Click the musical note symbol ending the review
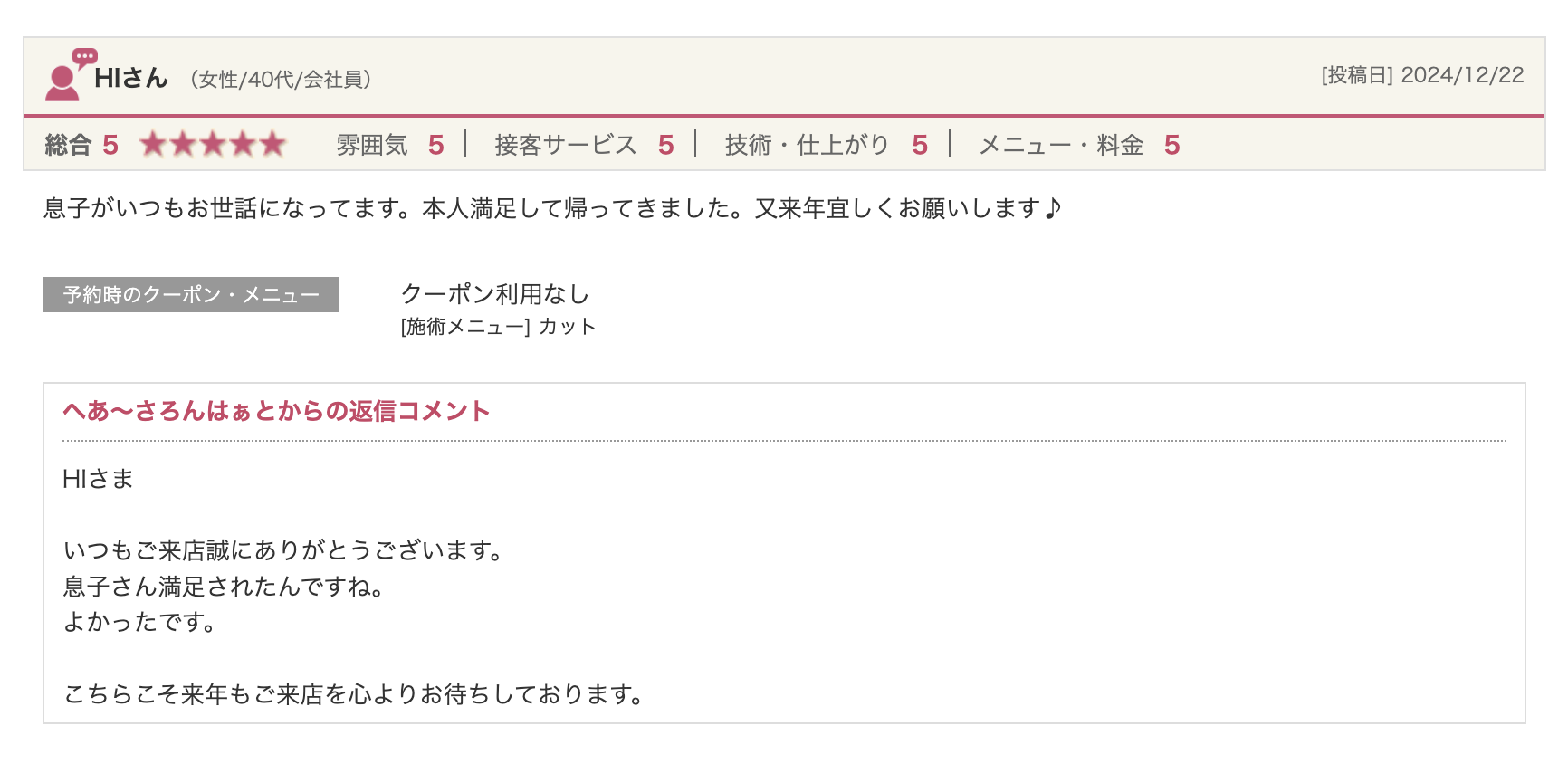The image size is (1568, 764). [1052, 208]
